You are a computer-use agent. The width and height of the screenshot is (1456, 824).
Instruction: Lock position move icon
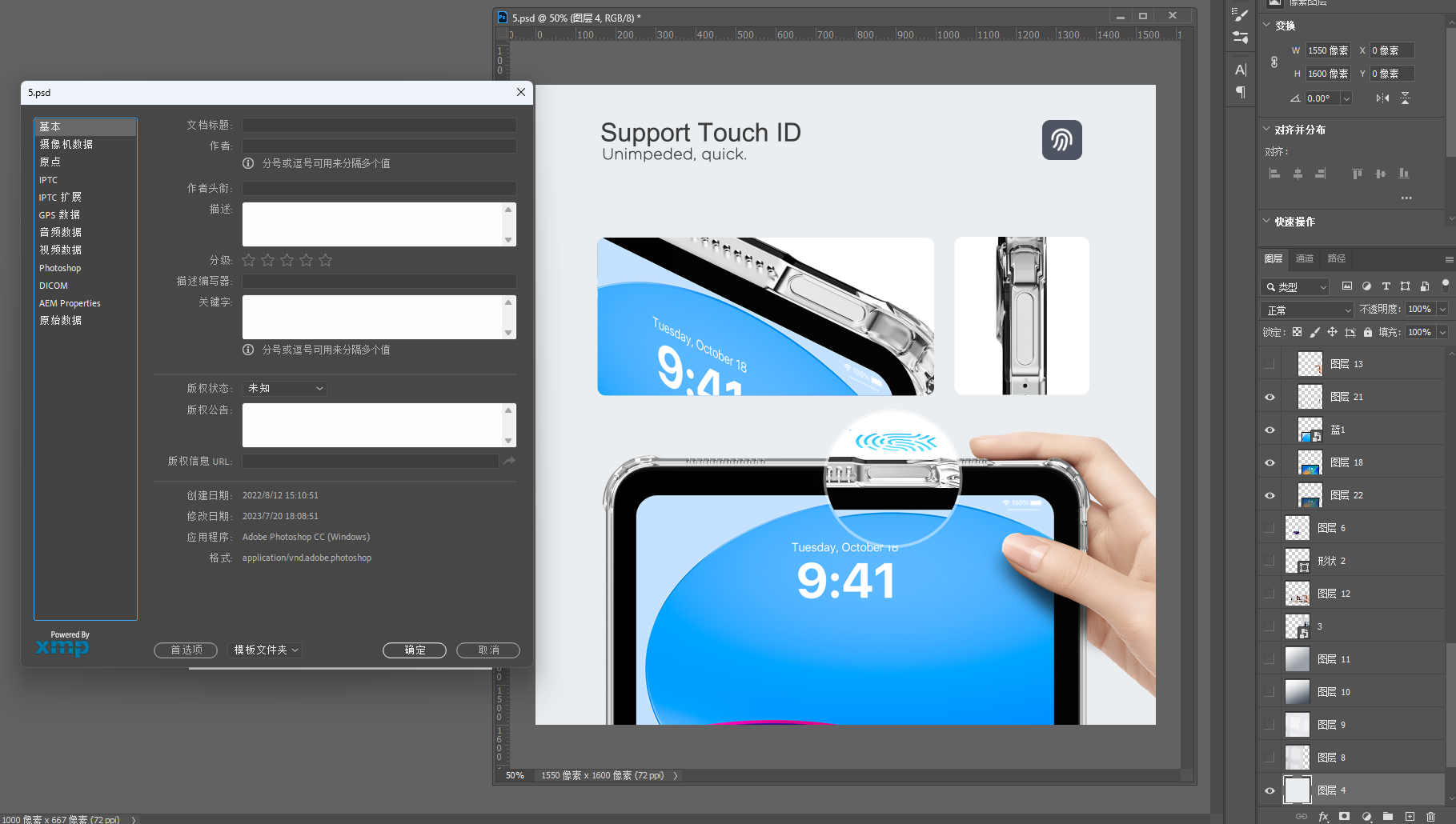[1332, 332]
